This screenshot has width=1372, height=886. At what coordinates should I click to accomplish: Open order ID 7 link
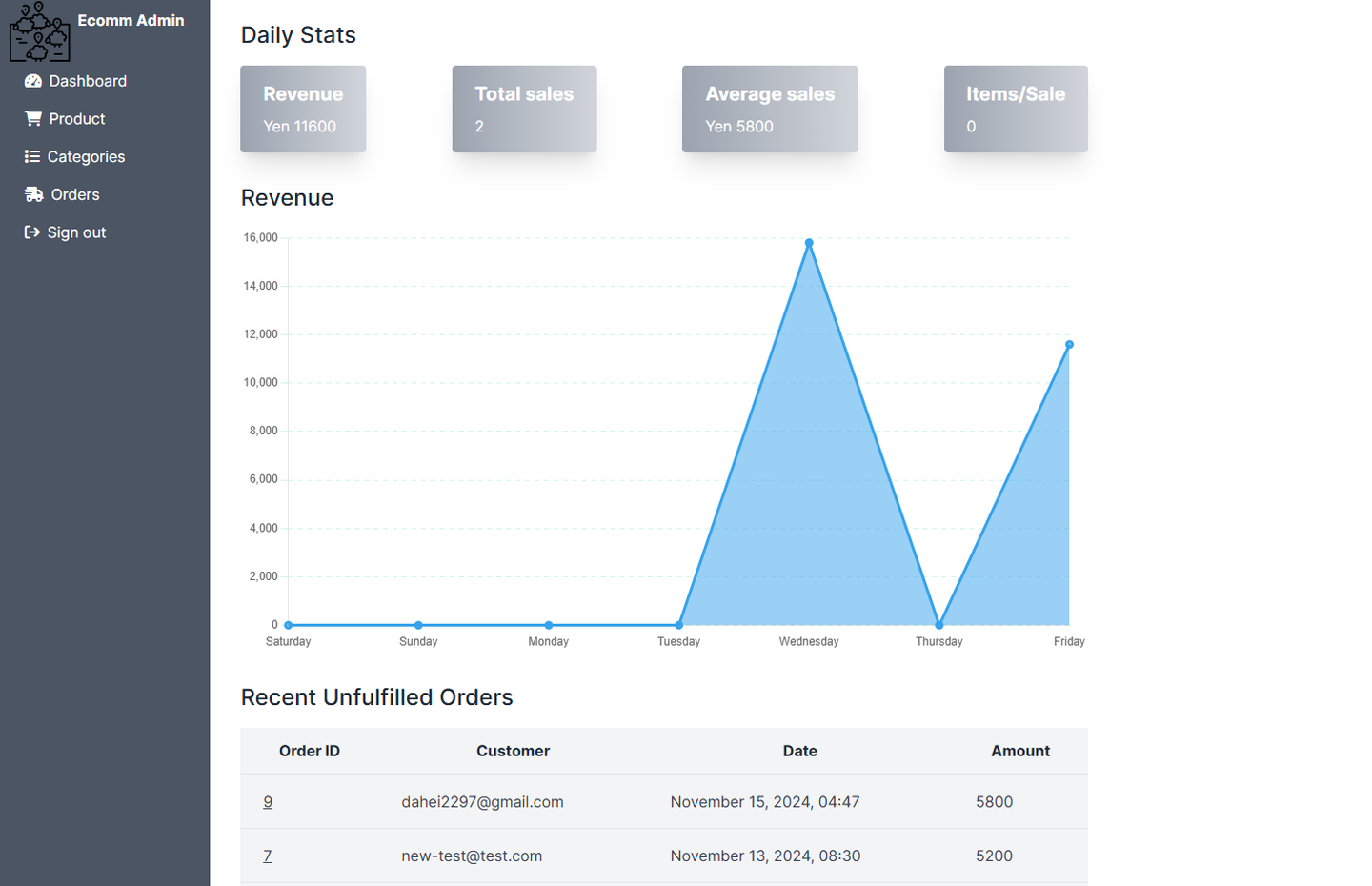[x=268, y=856]
